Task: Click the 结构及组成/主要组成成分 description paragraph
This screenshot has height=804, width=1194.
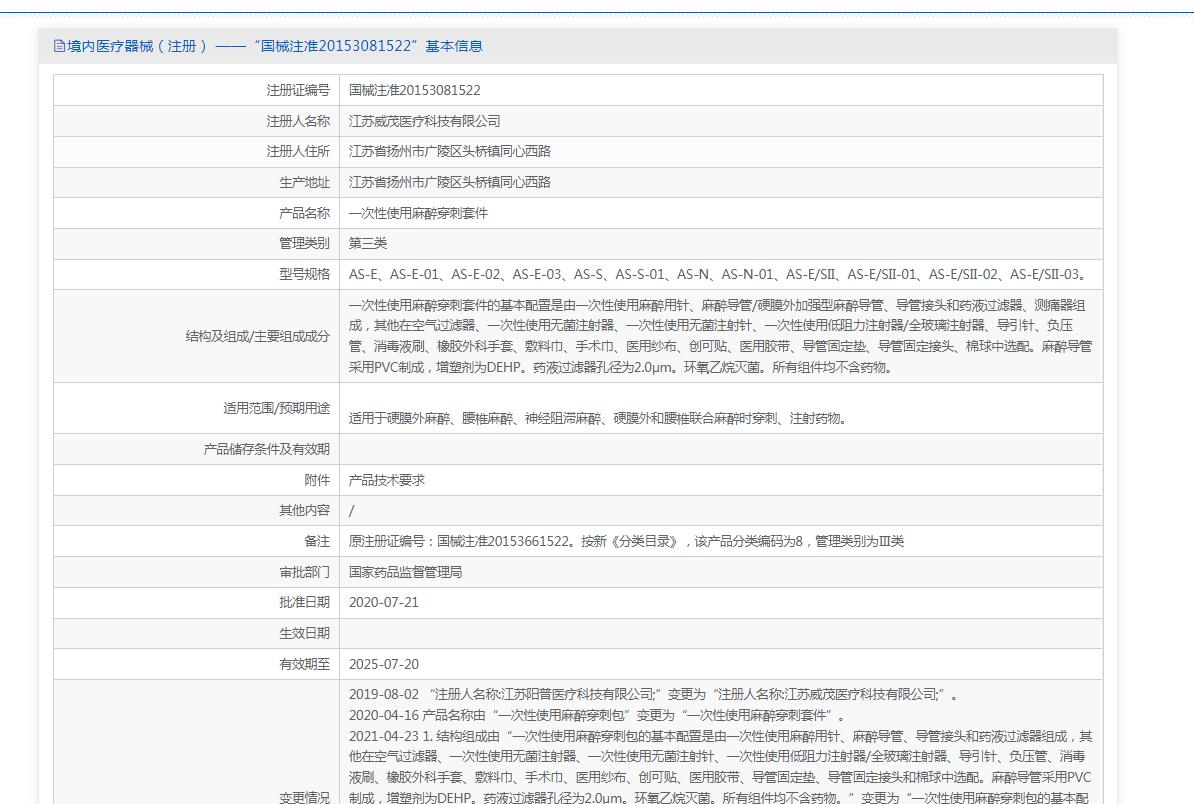Action: 720,336
